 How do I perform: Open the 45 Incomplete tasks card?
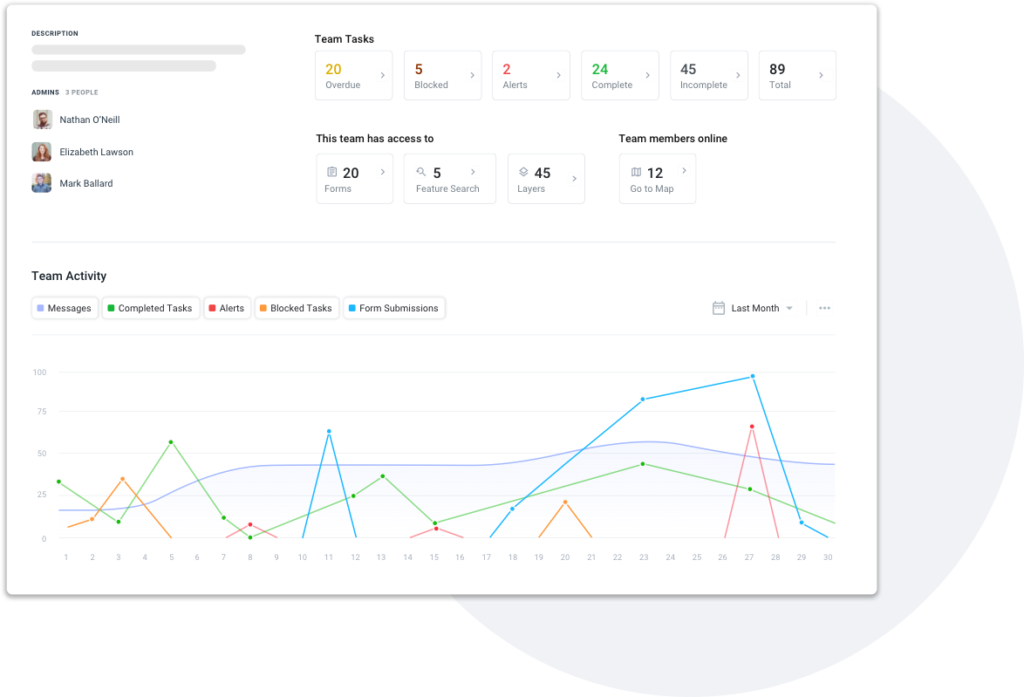tap(709, 75)
